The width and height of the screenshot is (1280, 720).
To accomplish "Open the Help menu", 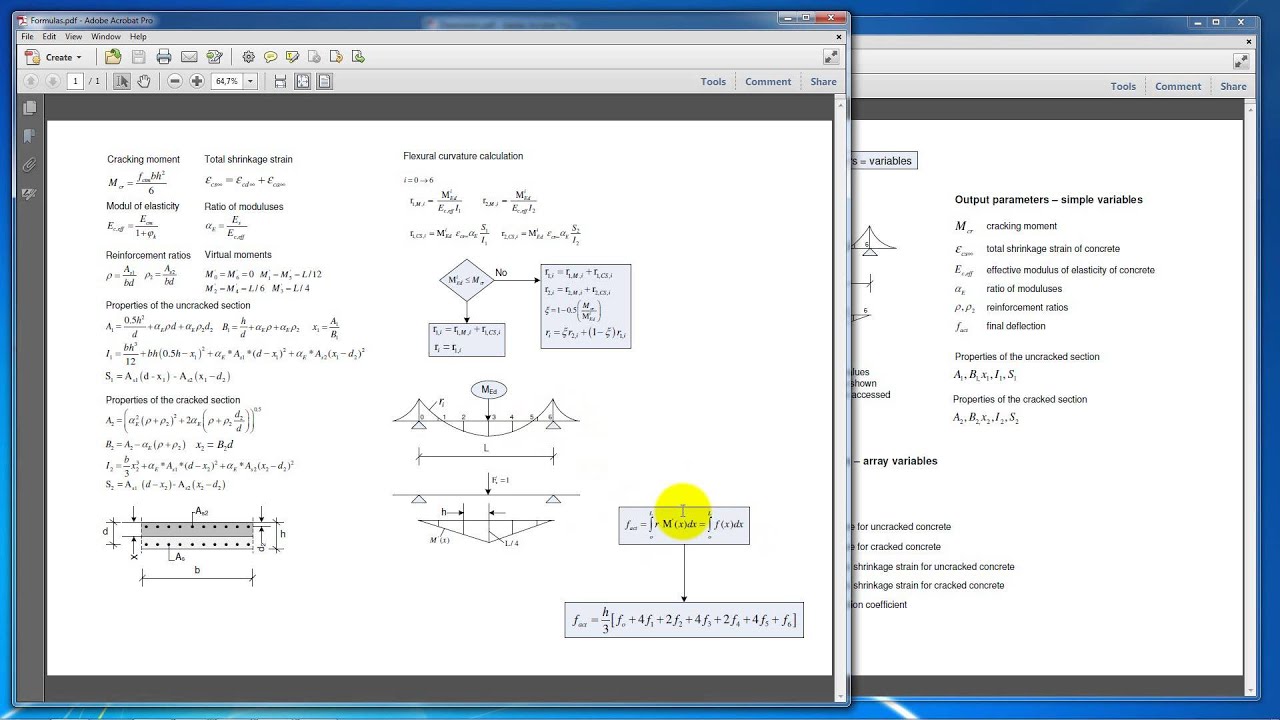I will (x=138, y=36).
